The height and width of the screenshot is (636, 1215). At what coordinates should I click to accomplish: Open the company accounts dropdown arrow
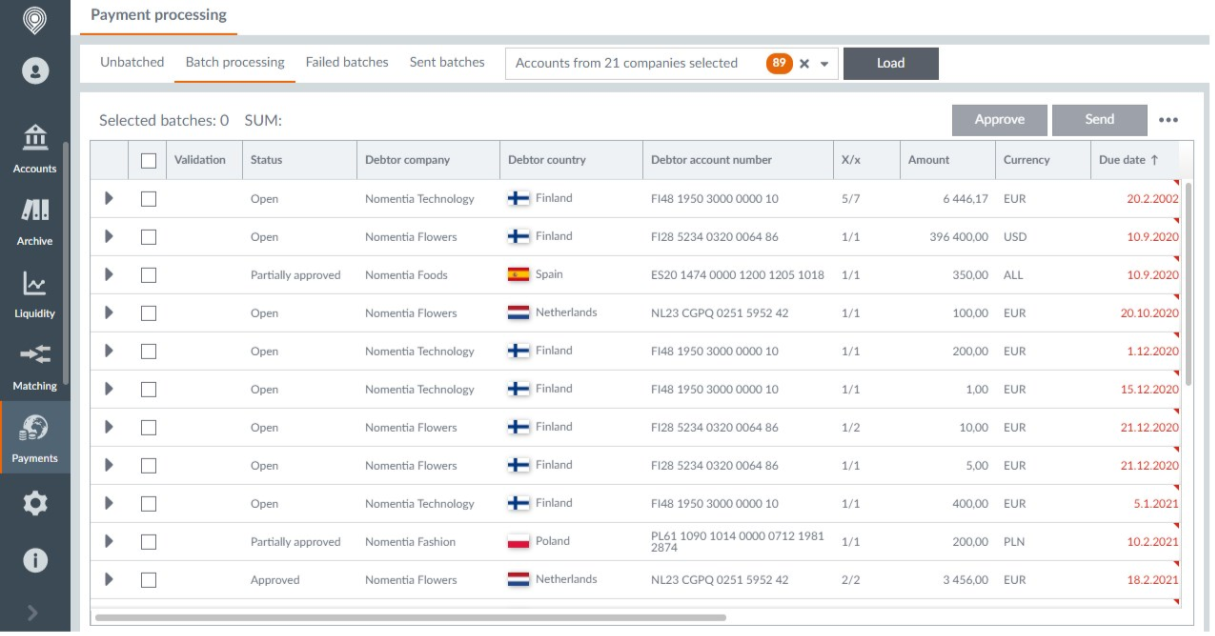[825, 64]
